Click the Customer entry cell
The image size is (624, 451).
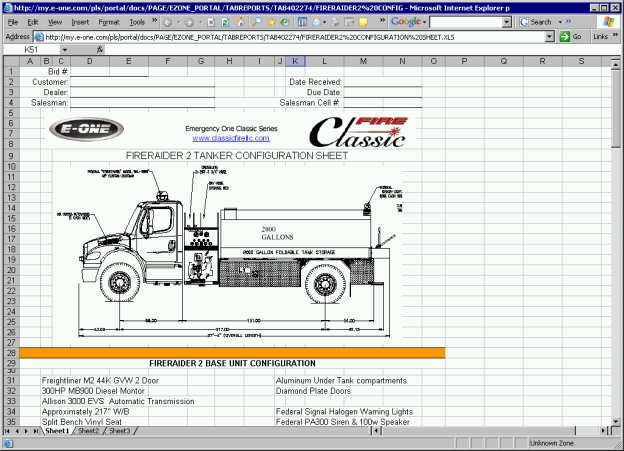pos(142,82)
